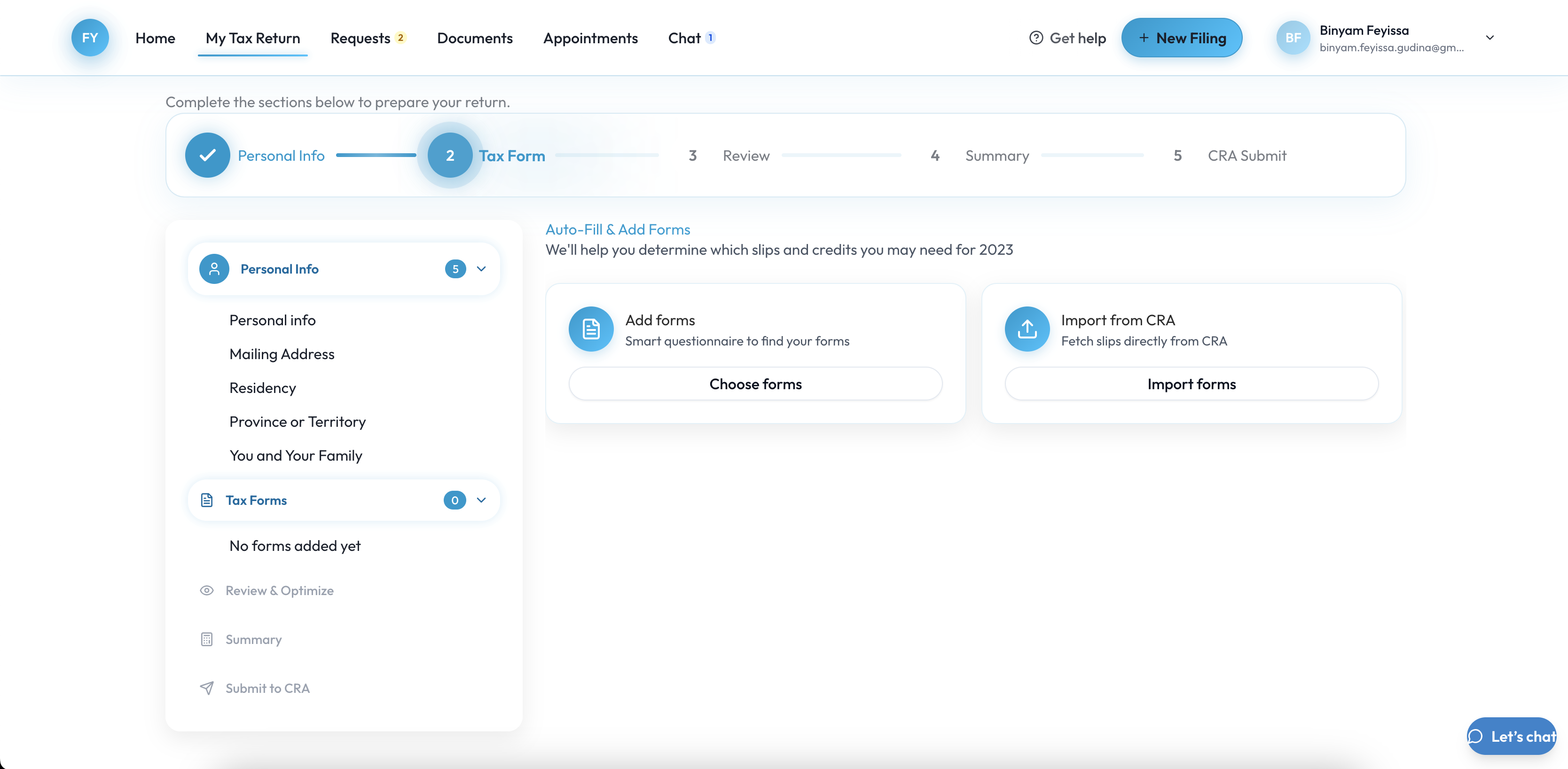Open Province or Territory sidebar item

[297, 422]
